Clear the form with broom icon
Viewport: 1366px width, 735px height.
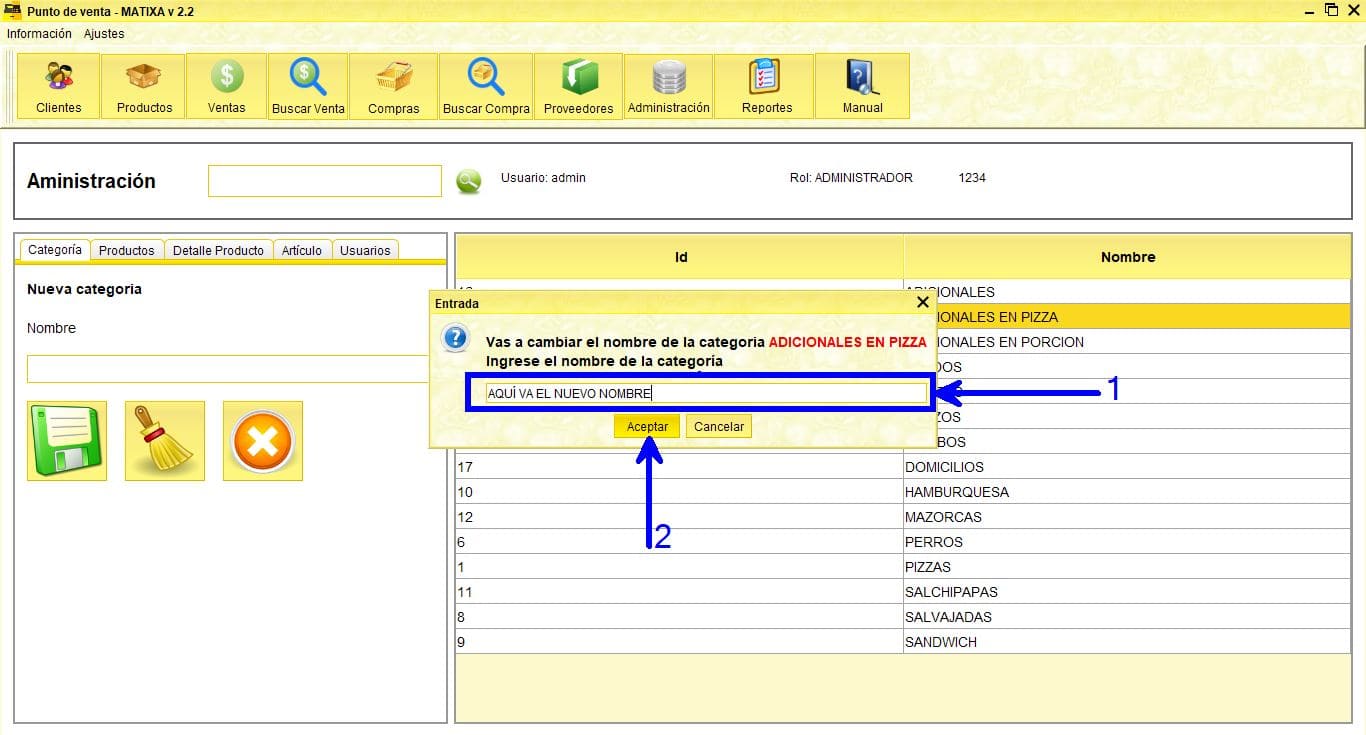pos(165,441)
